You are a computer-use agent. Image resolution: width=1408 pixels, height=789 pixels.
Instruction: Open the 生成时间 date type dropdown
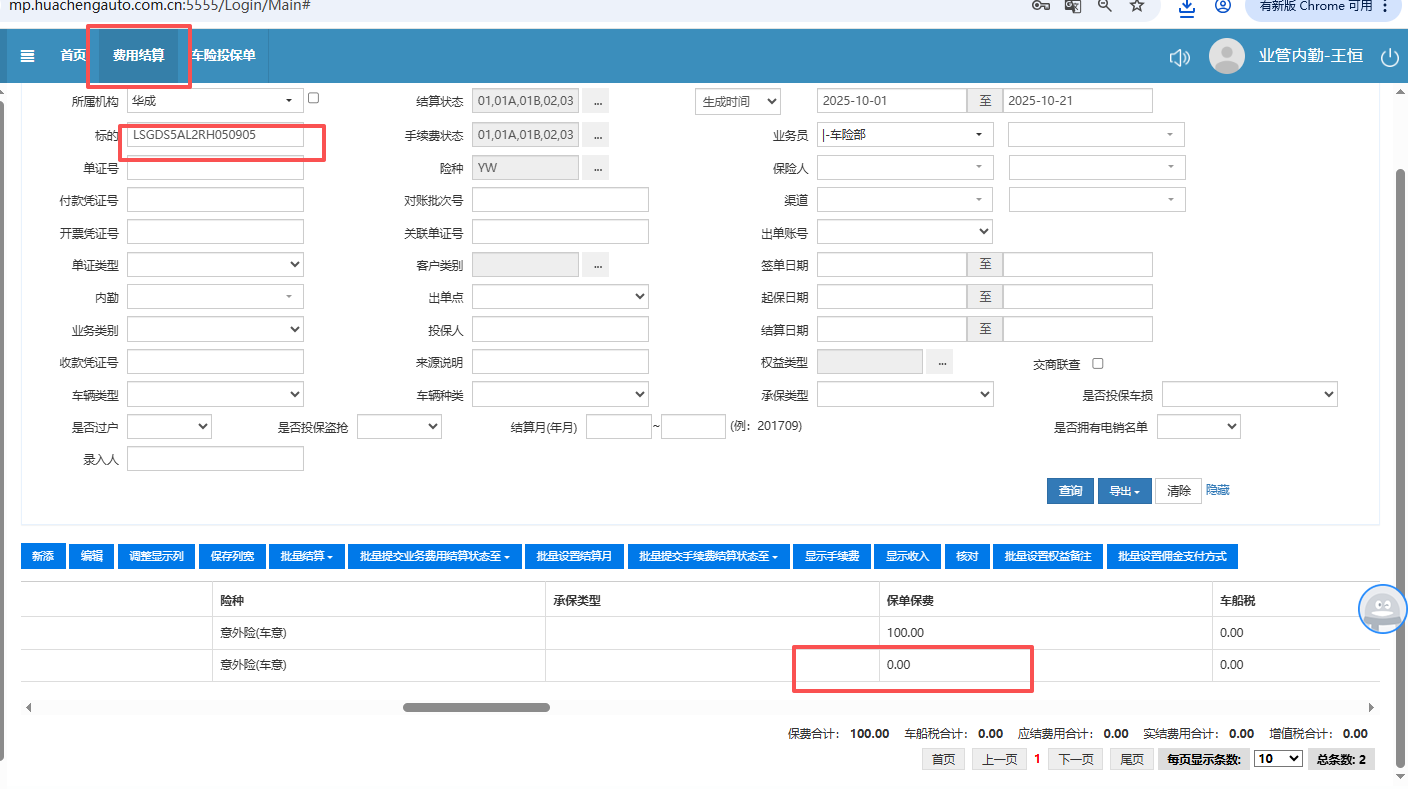click(x=737, y=101)
